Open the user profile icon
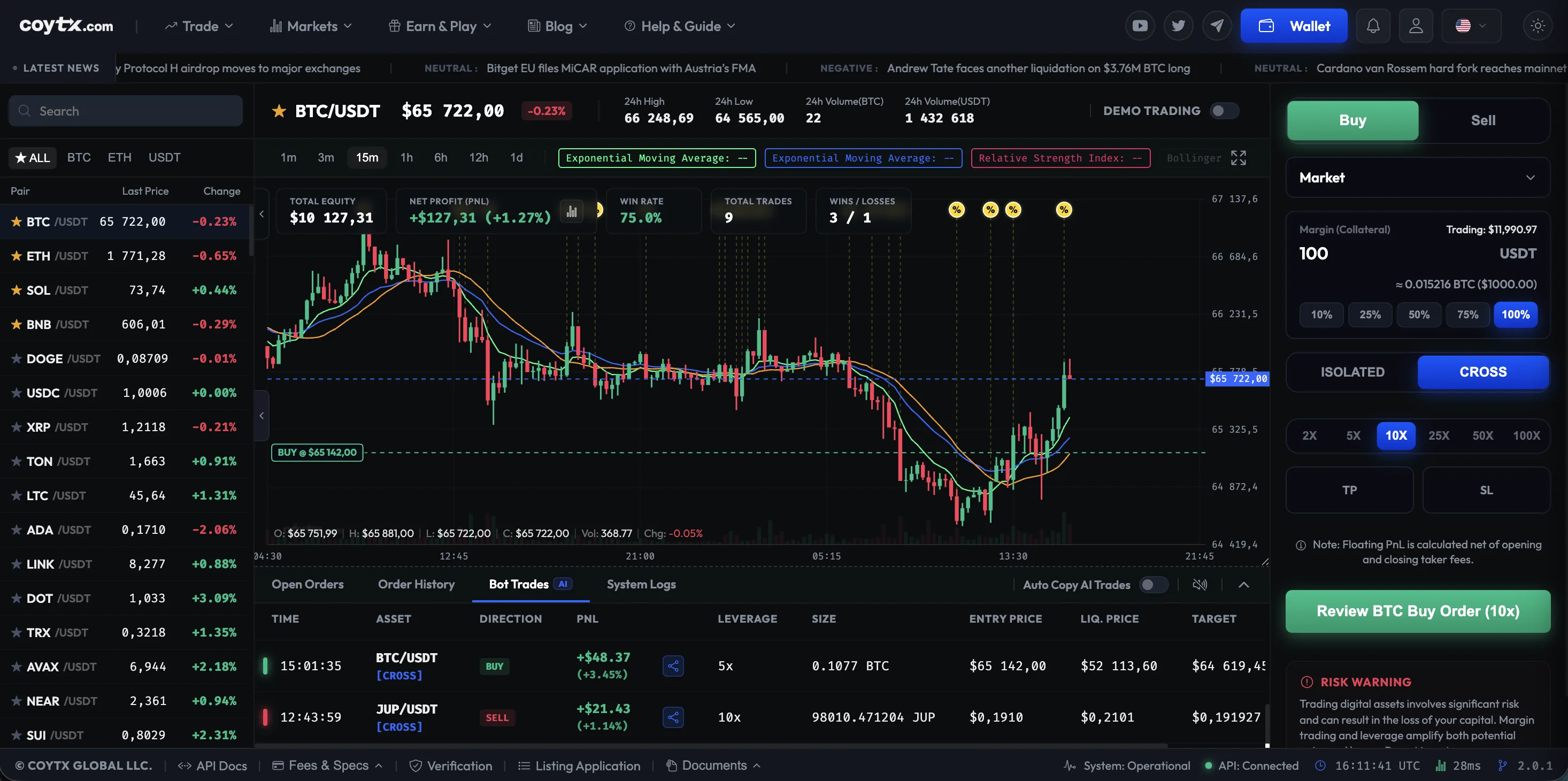The image size is (1568, 781). (x=1416, y=26)
